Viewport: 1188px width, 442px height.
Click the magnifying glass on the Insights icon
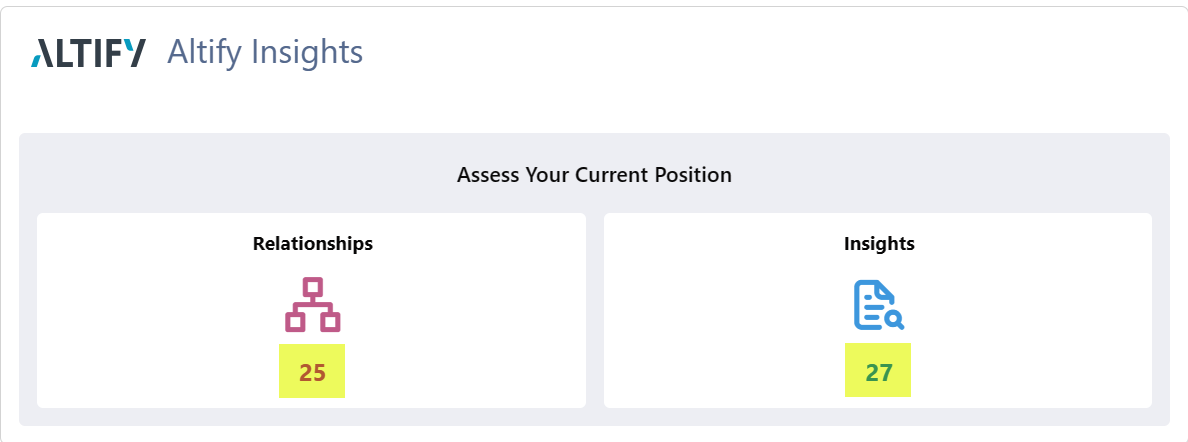pyautogui.click(x=895, y=321)
